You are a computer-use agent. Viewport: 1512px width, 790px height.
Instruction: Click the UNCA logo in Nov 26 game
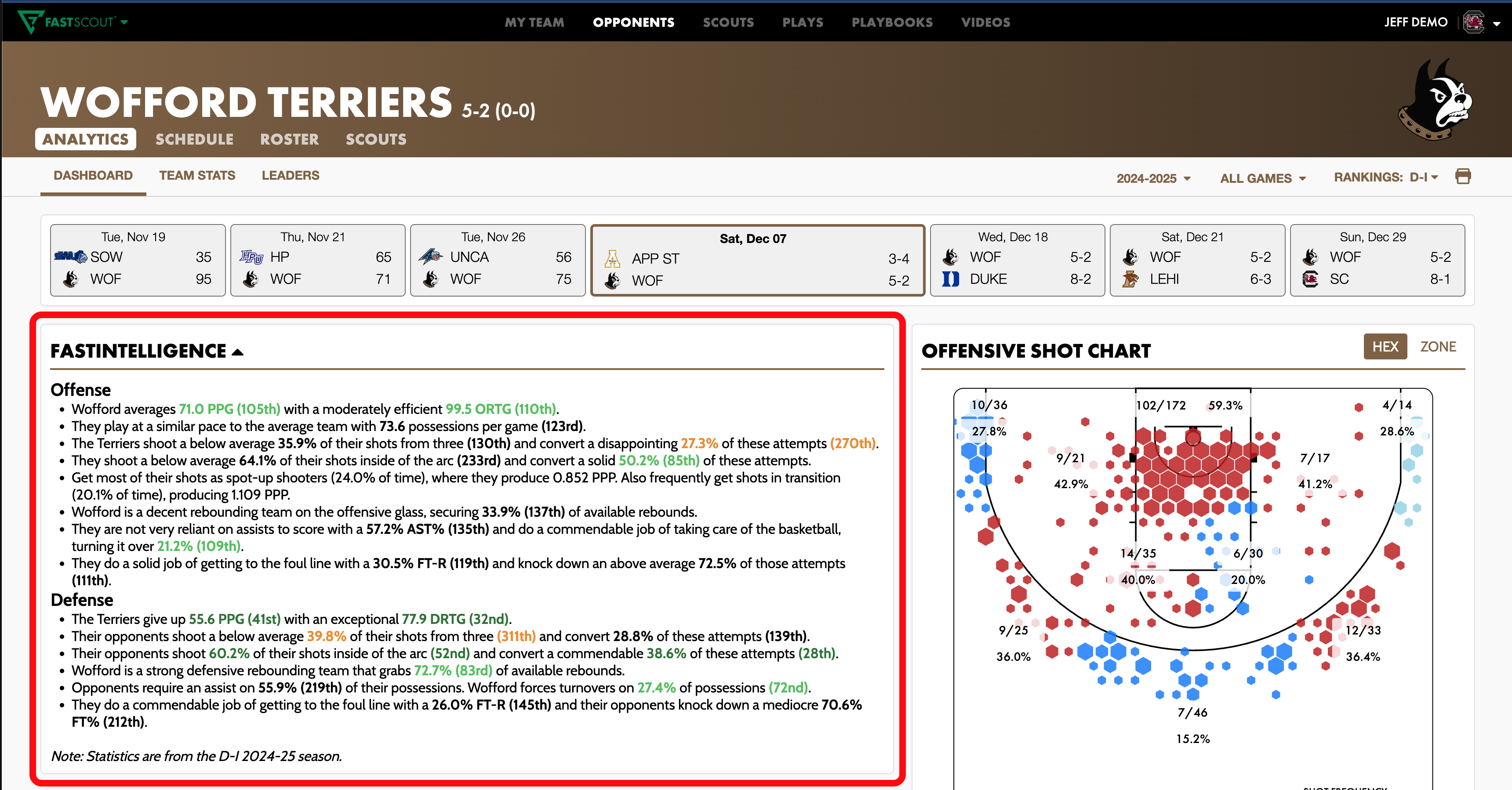tap(430, 257)
